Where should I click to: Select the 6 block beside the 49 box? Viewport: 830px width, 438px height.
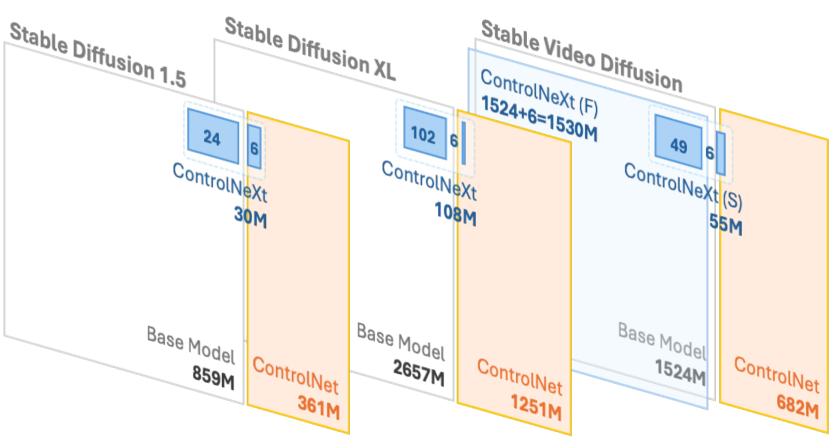(709, 152)
